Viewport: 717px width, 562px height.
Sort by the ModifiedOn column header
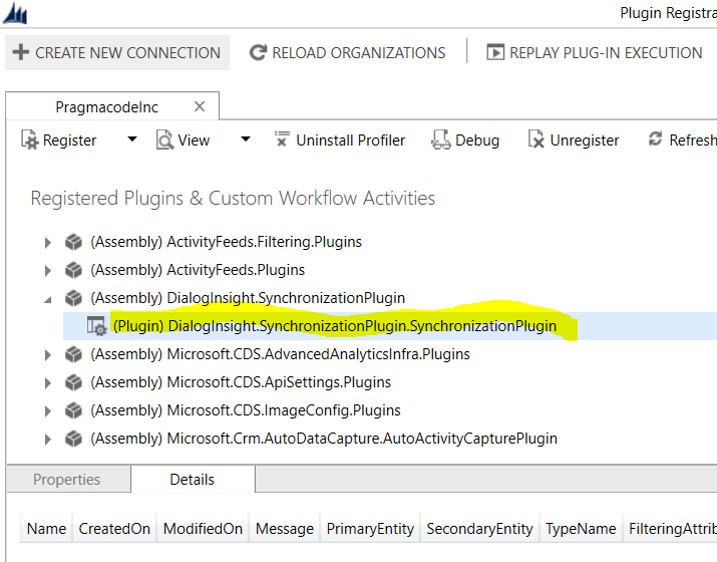[x=203, y=529]
